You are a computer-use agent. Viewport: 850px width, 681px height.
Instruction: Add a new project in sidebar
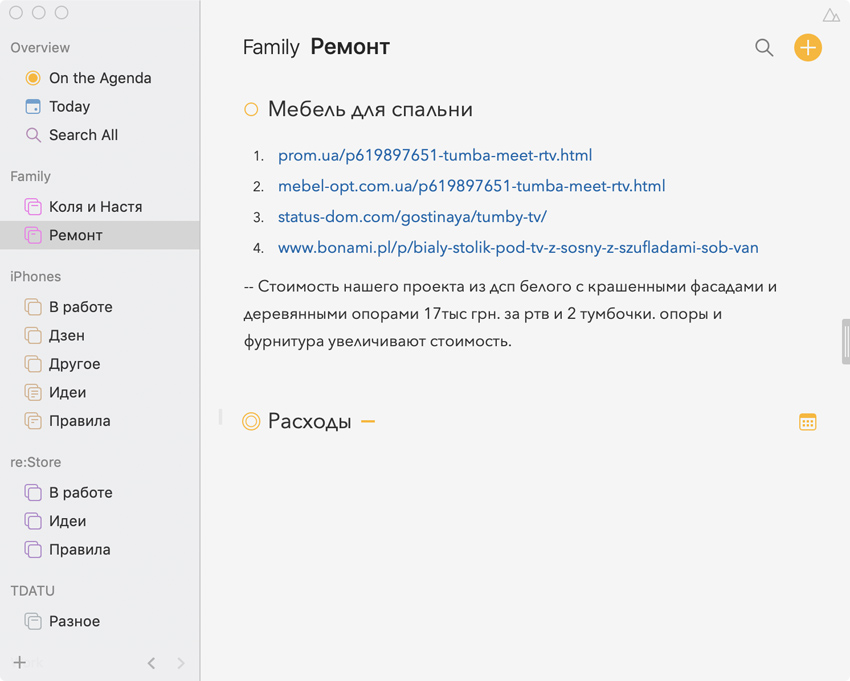[x=19, y=662]
